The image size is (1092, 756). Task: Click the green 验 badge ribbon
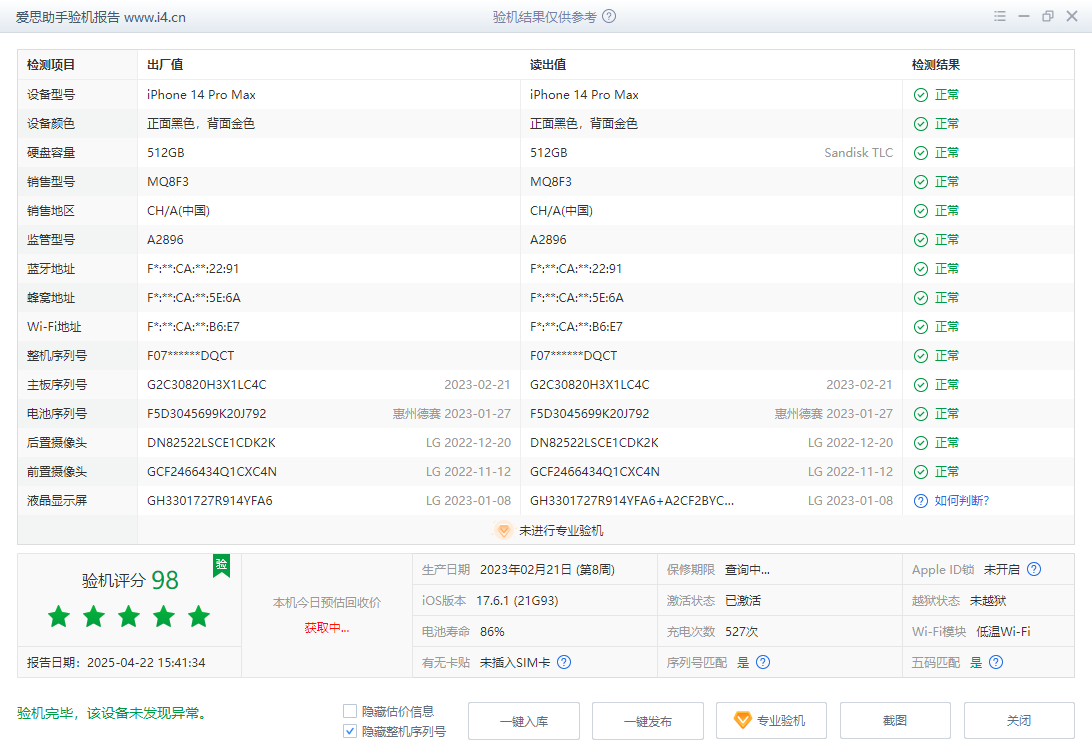pyautogui.click(x=221, y=565)
